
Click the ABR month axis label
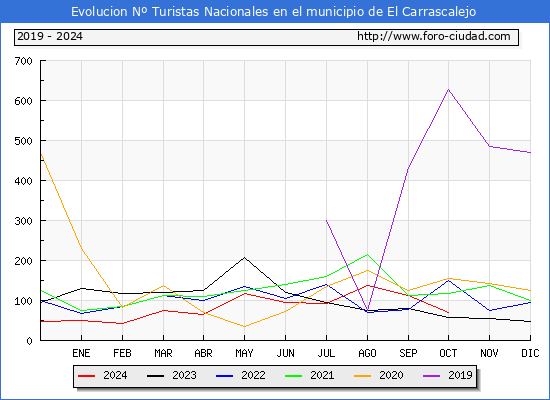(203, 353)
